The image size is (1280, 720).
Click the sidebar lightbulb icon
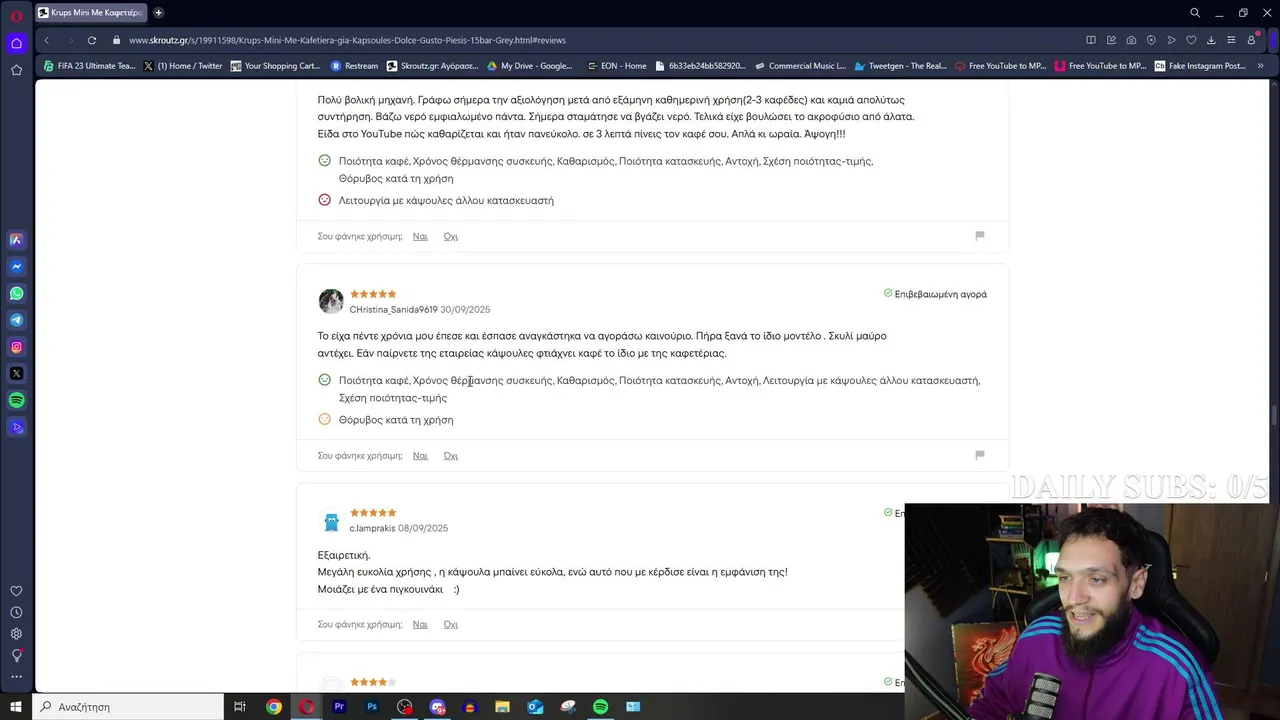point(16,655)
